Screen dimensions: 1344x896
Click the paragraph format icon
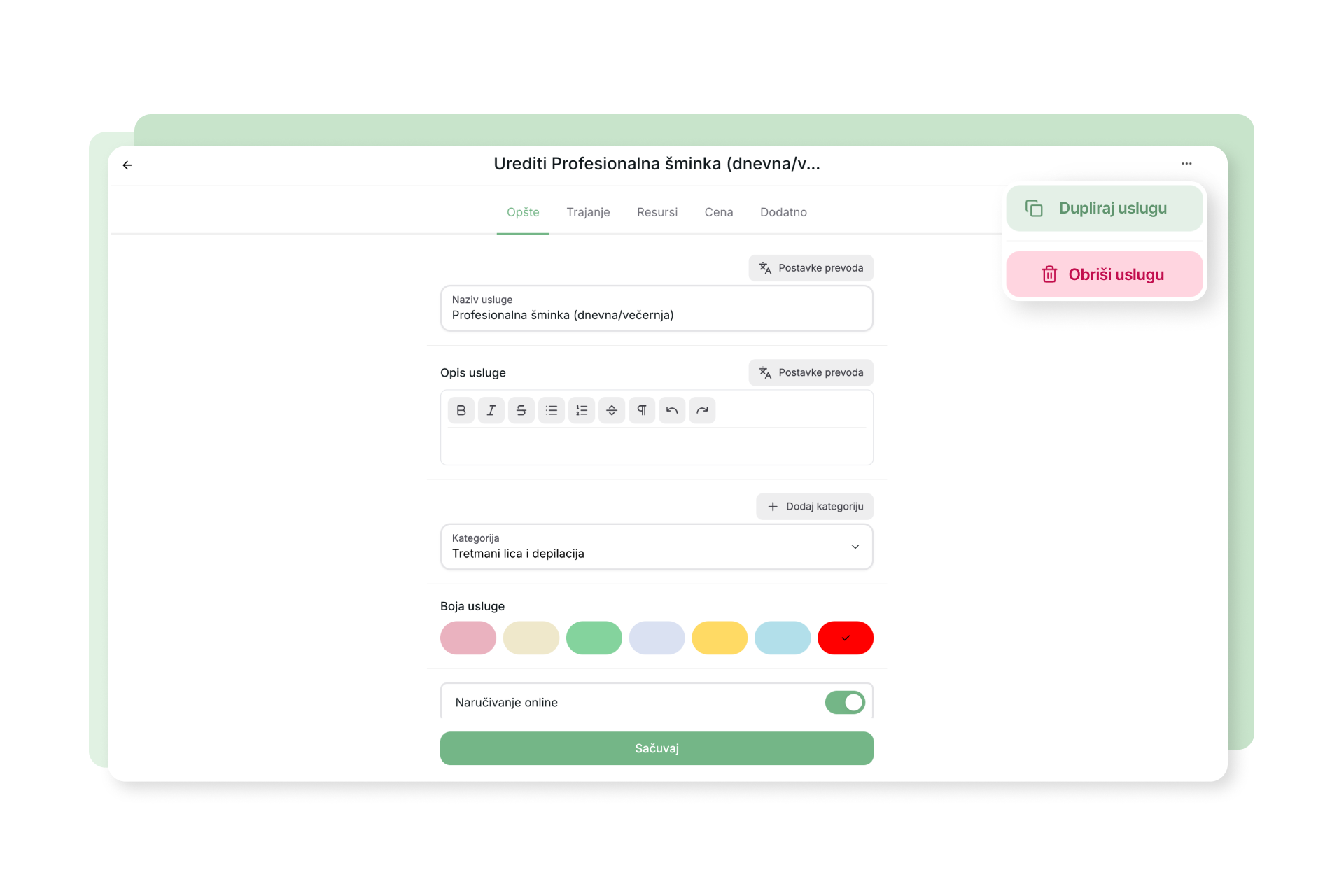pyautogui.click(x=642, y=410)
